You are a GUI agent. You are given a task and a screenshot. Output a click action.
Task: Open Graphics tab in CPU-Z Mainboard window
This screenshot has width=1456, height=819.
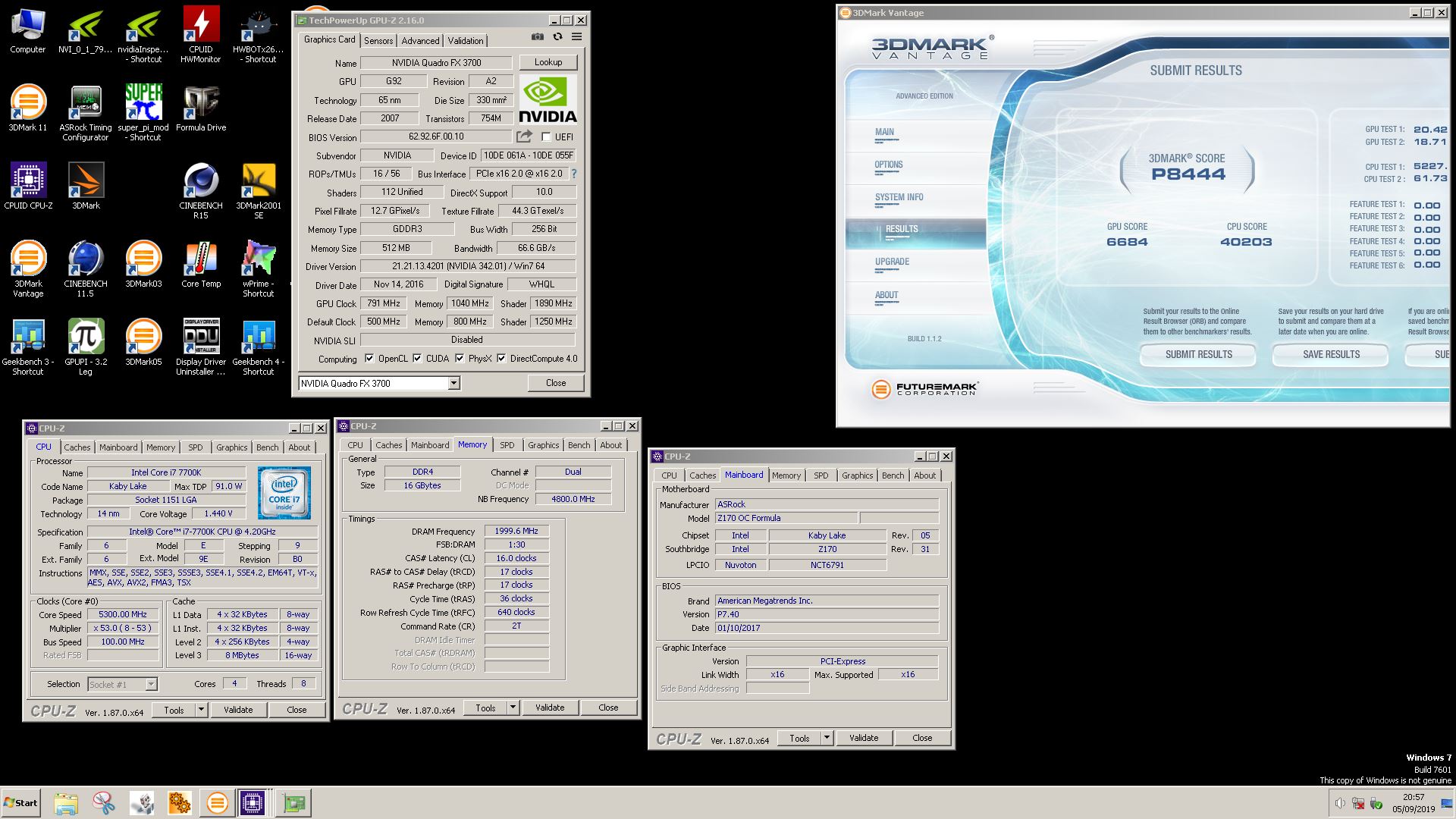(857, 475)
